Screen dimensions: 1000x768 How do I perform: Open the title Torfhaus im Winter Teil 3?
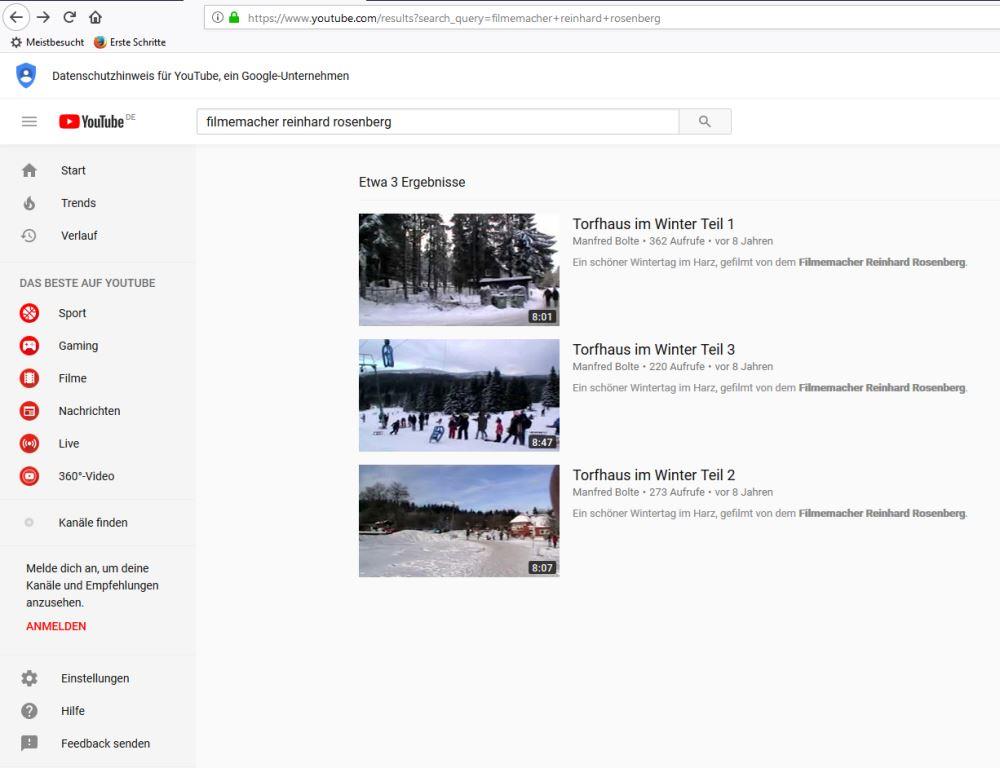tap(654, 350)
